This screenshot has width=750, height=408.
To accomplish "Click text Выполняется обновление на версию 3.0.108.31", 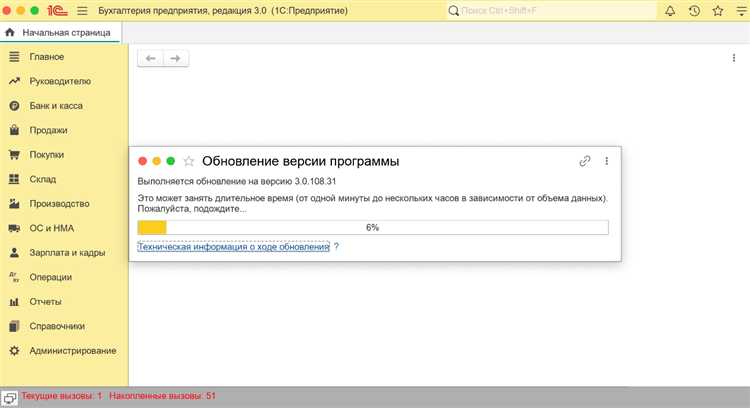I will coord(237,181).
